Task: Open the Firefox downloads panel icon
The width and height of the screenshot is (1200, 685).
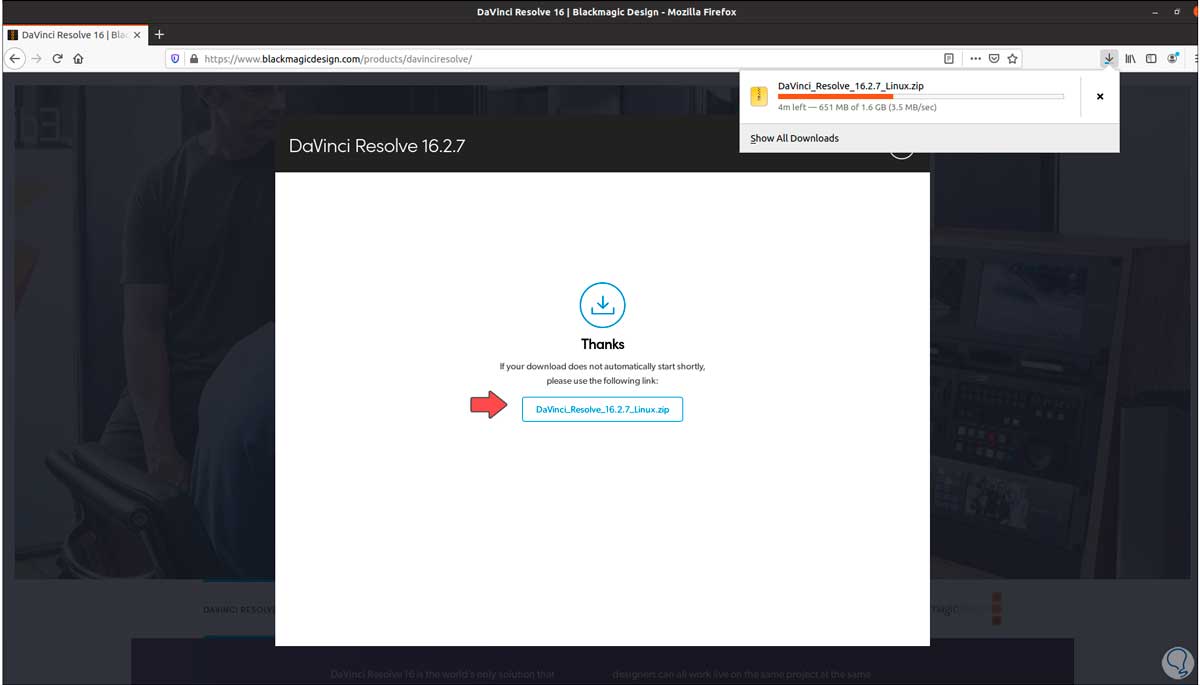Action: pos(1108,58)
